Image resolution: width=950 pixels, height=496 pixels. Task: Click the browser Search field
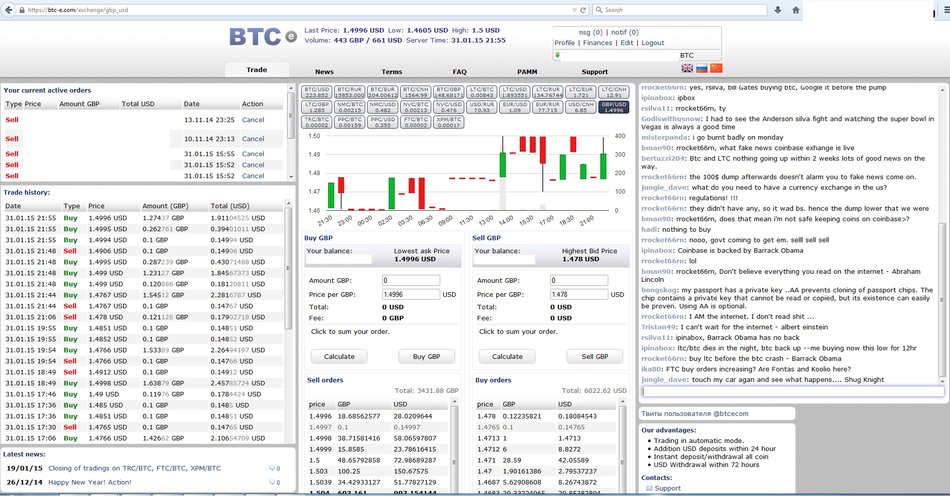pos(679,10)
